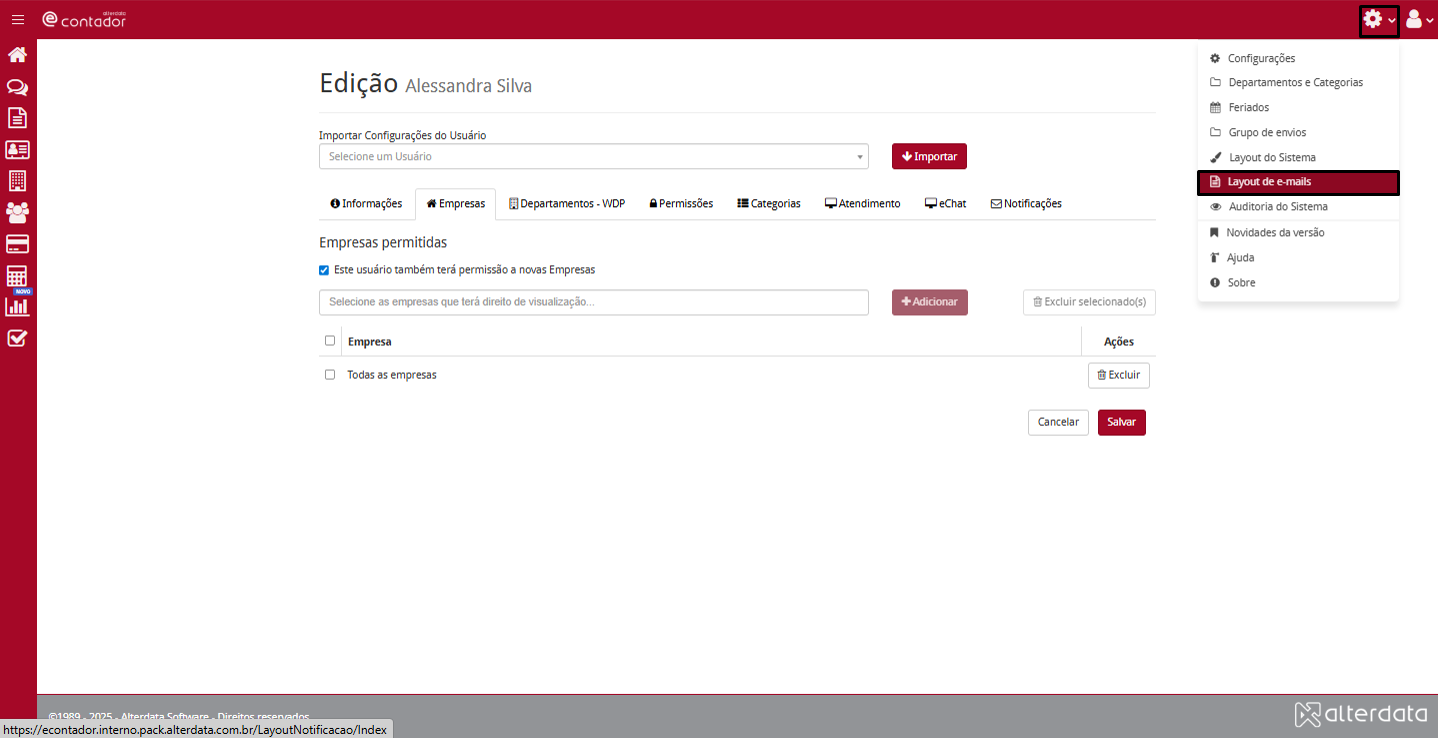Go to Home via house icon
1438x738 pixels.
click(x=17, y=55)
